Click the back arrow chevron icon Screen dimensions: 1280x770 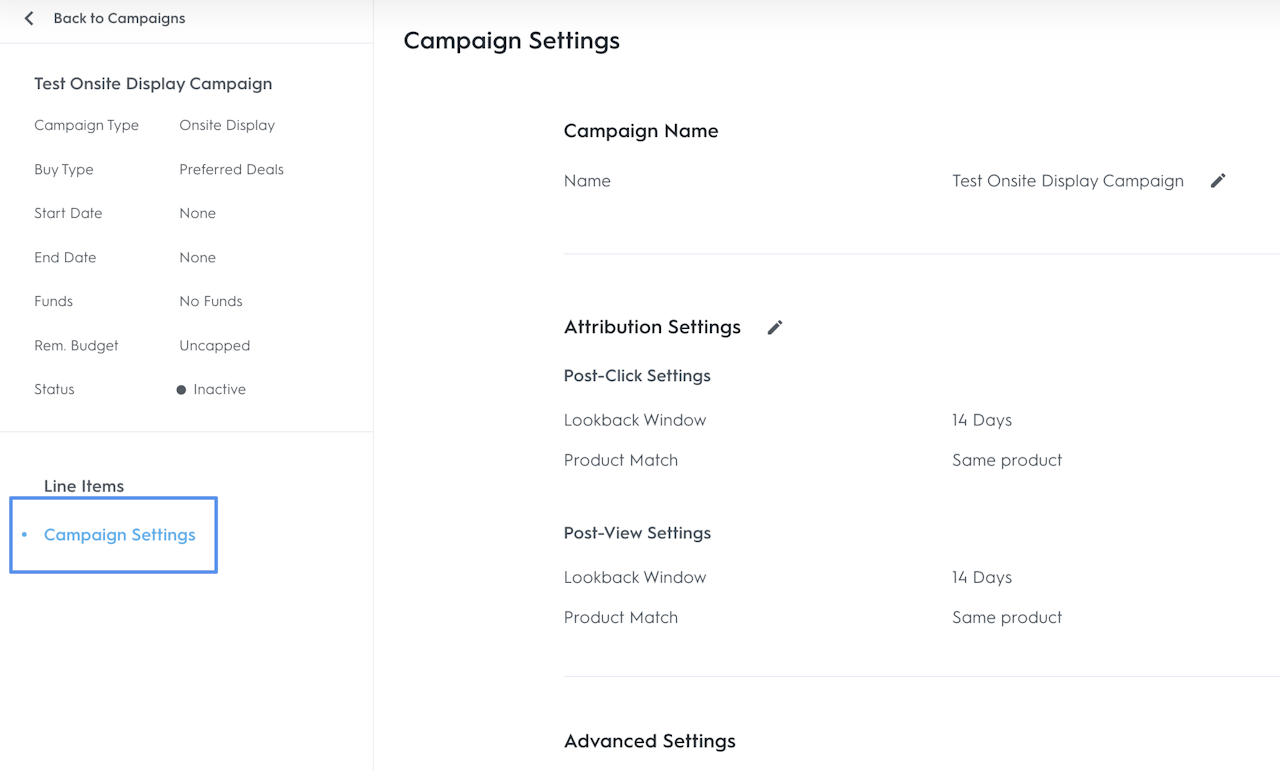click(x=29, y=18)
